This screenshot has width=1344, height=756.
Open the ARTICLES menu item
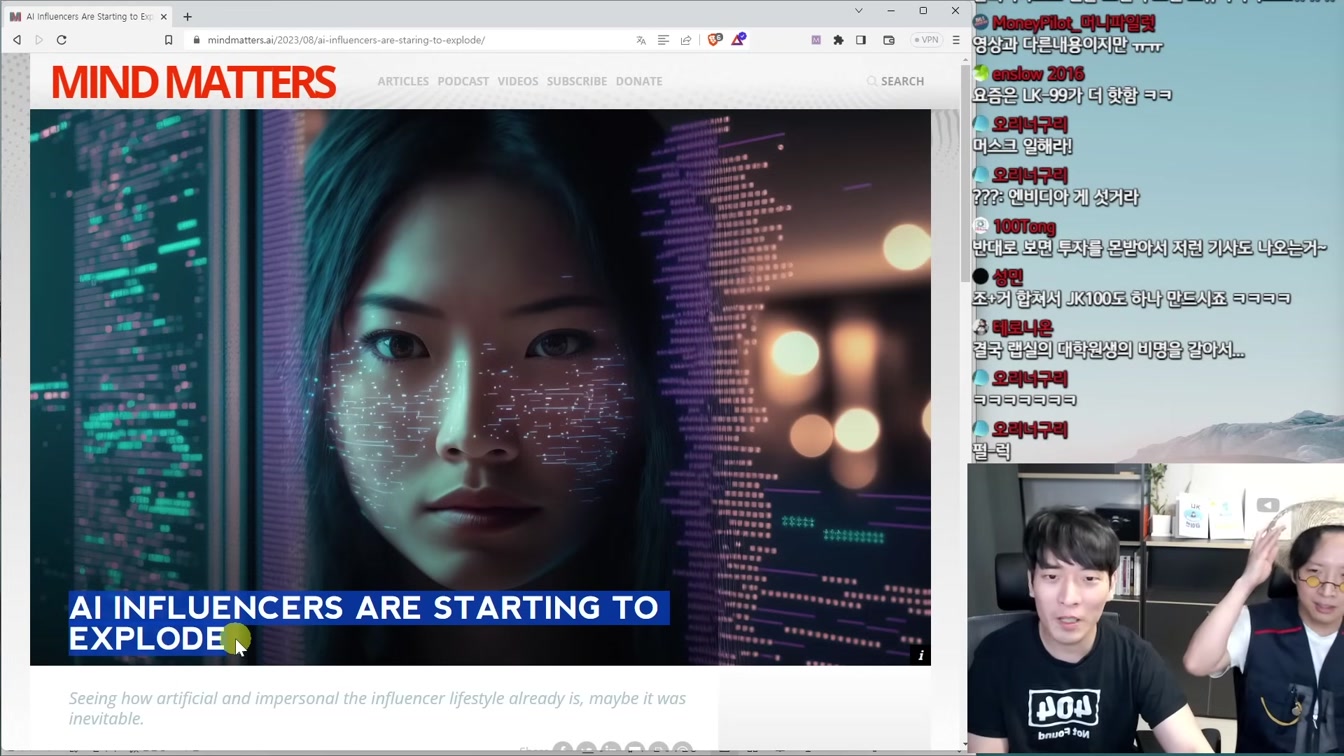click(x=403, y=81)
